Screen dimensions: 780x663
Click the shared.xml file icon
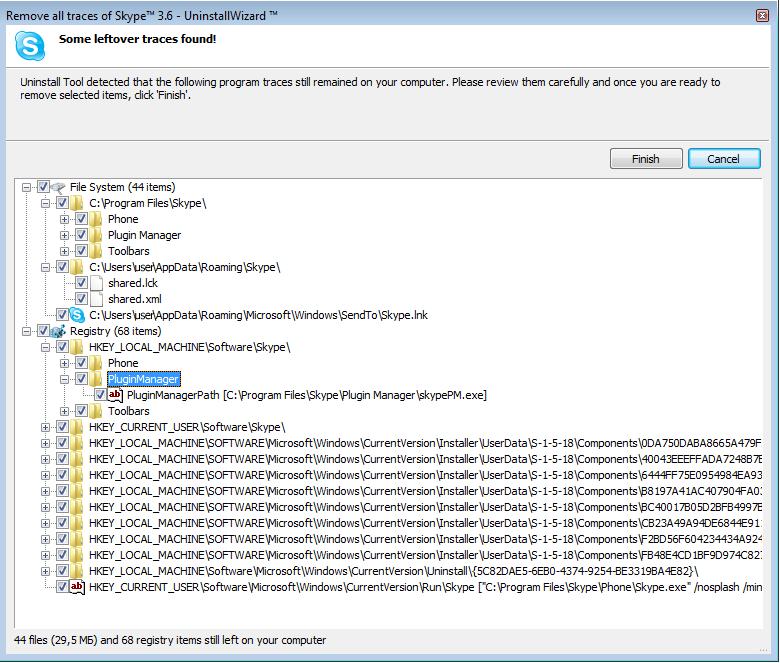(x=96, y=299)
